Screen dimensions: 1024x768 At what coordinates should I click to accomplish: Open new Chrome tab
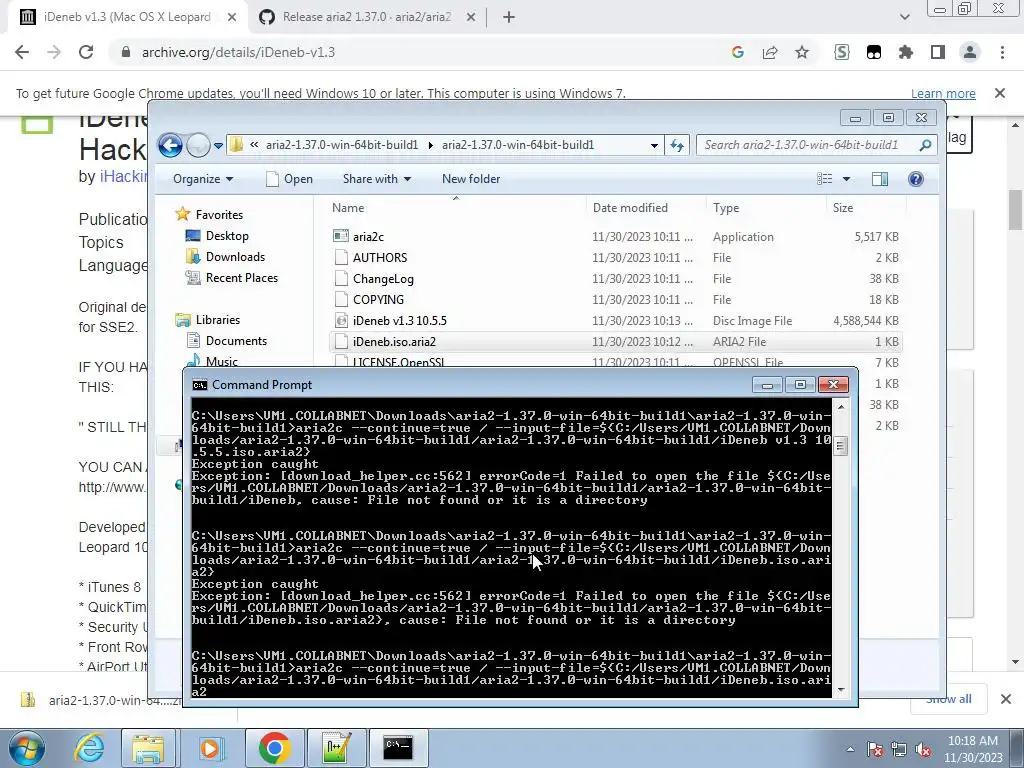tap(509, 17)
